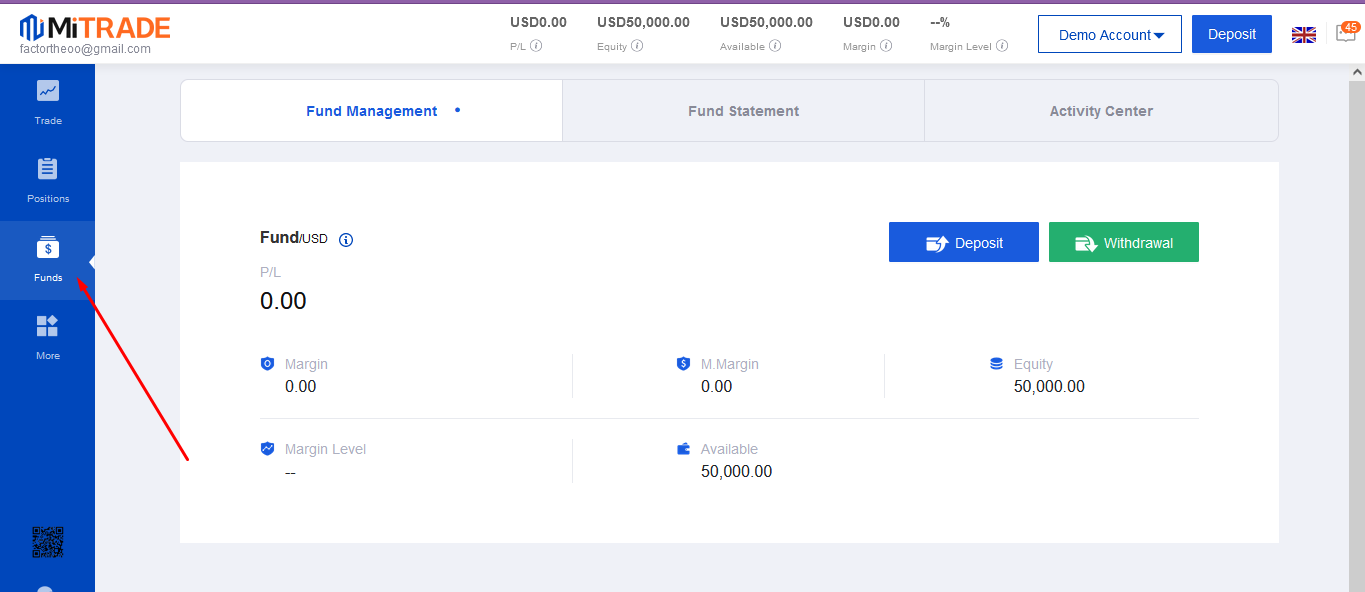
Task: Click the QR code icon in sidebar
Action: pos(48,542)
